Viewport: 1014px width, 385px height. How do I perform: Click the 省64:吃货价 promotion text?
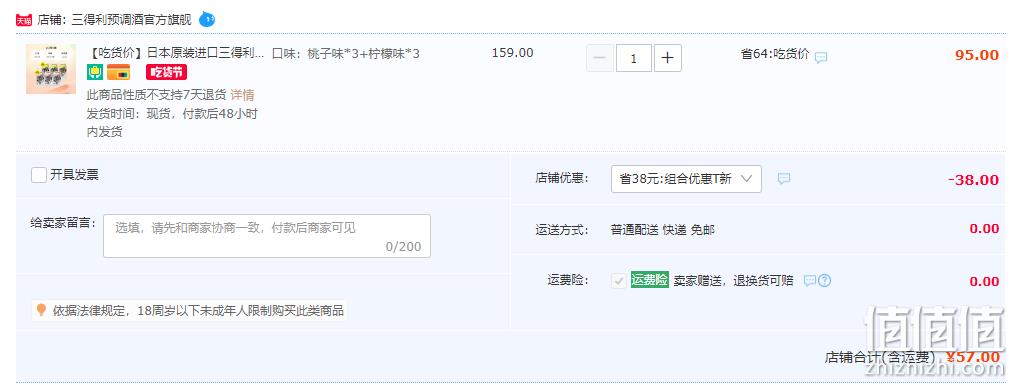coord(775,54)
